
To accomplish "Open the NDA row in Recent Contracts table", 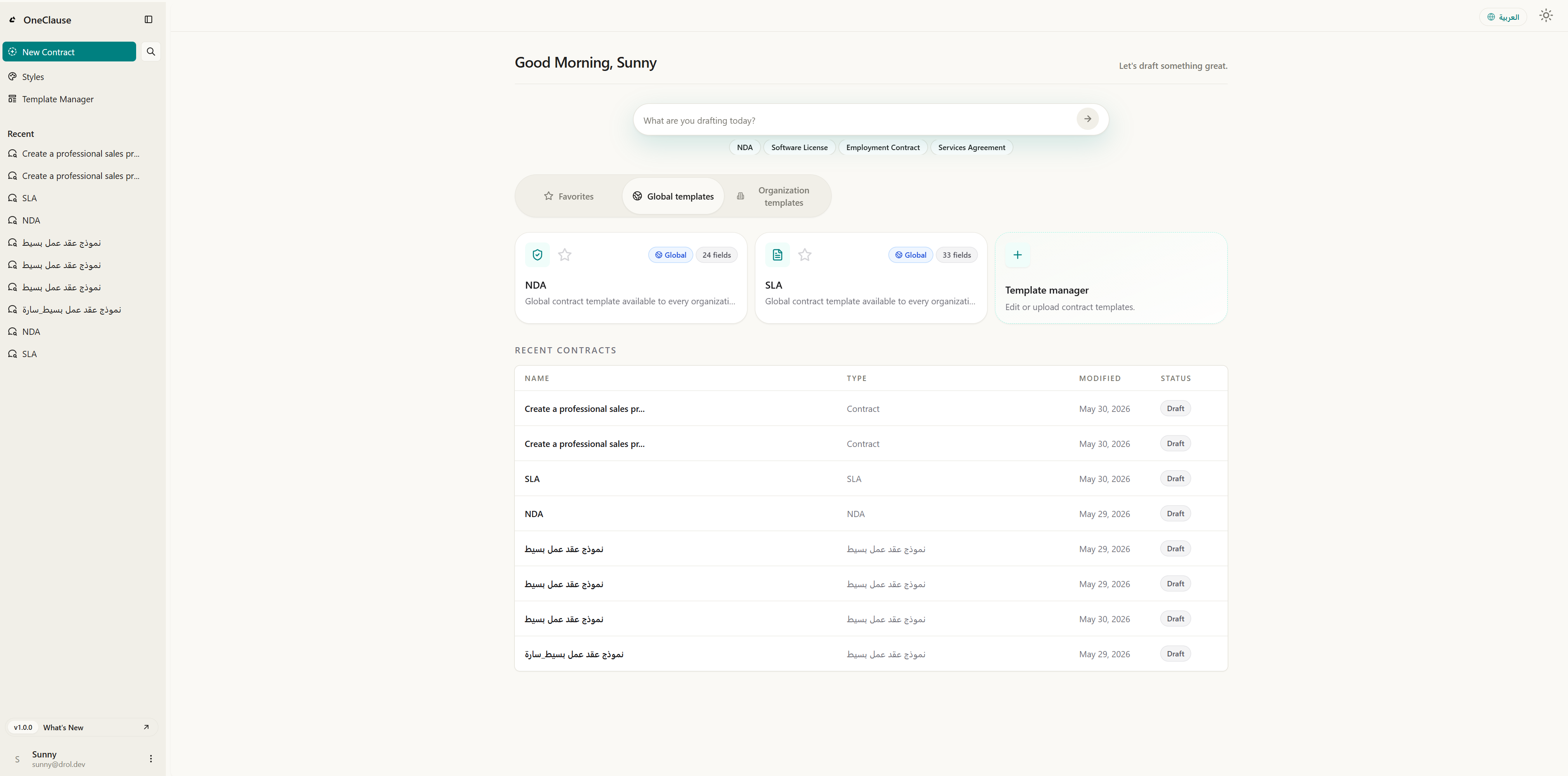I will (871, 514).
